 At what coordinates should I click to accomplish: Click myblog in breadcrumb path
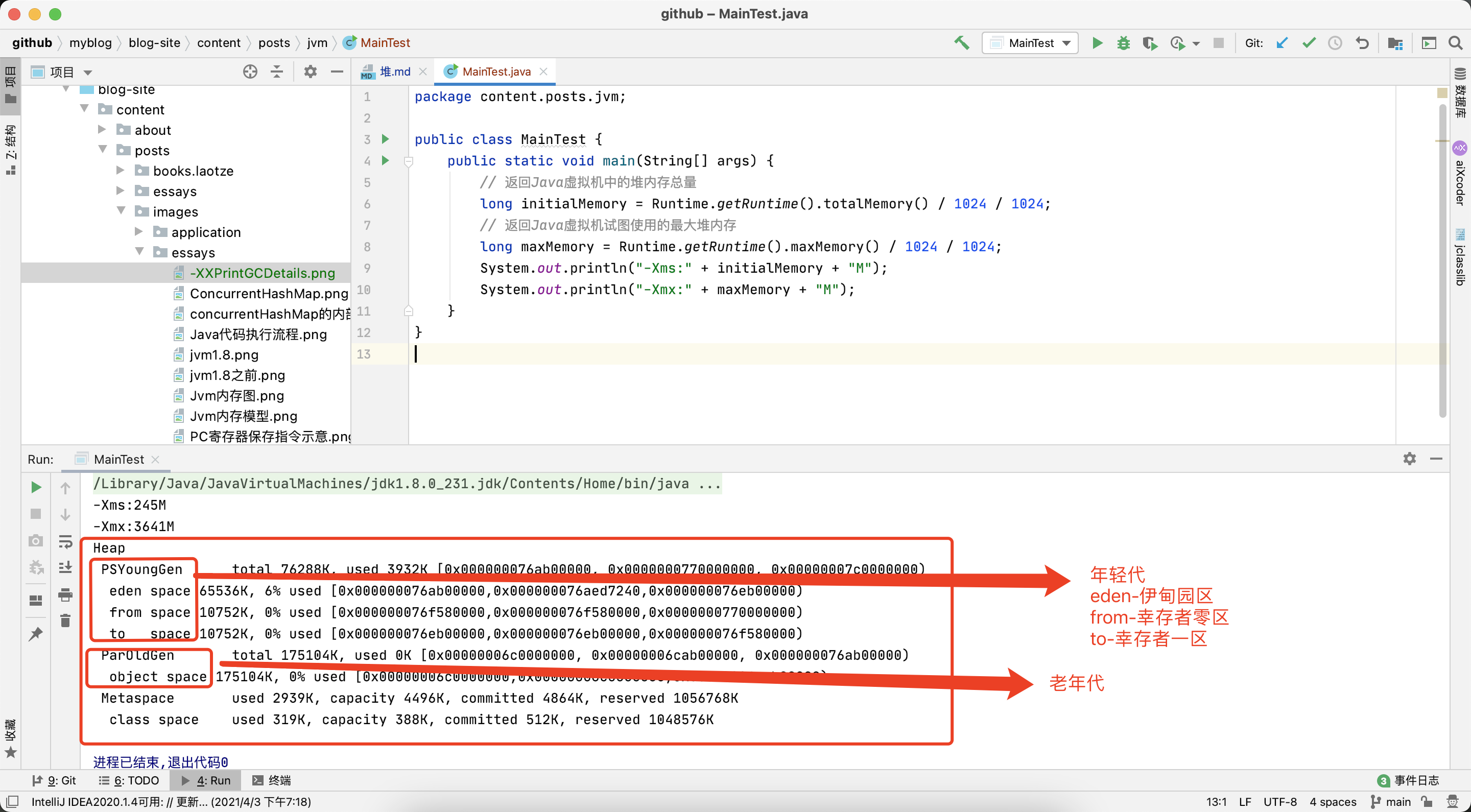pyautogui.click(x=90, y=43)
